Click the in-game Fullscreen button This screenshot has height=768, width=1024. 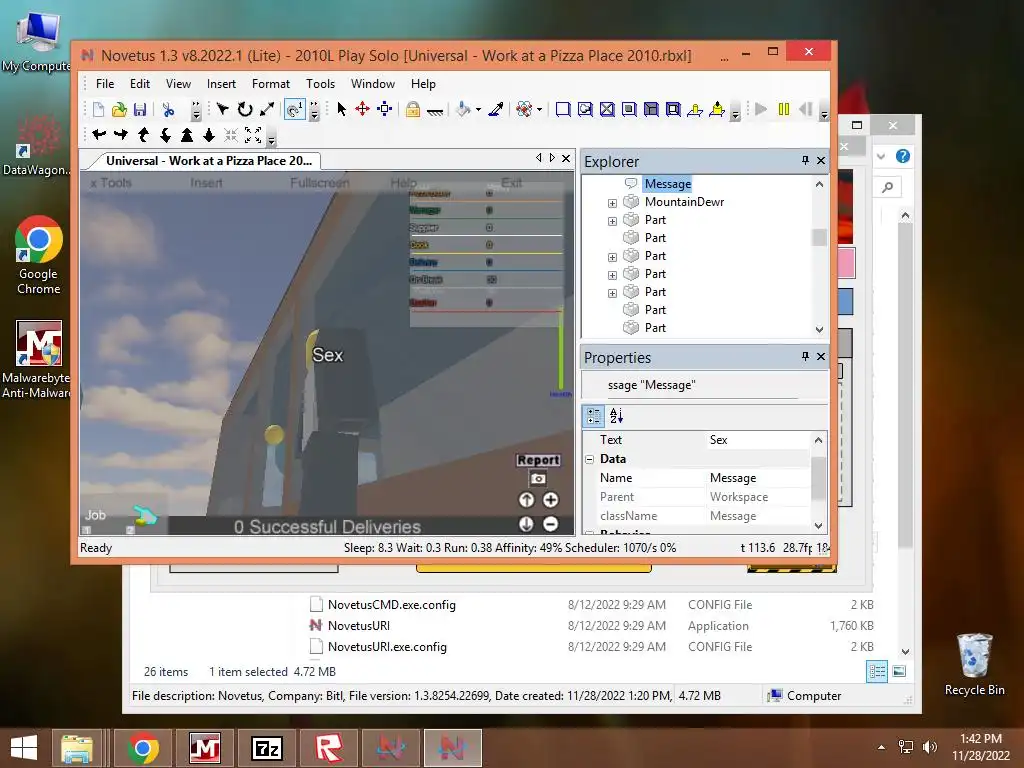pos(320,183)
